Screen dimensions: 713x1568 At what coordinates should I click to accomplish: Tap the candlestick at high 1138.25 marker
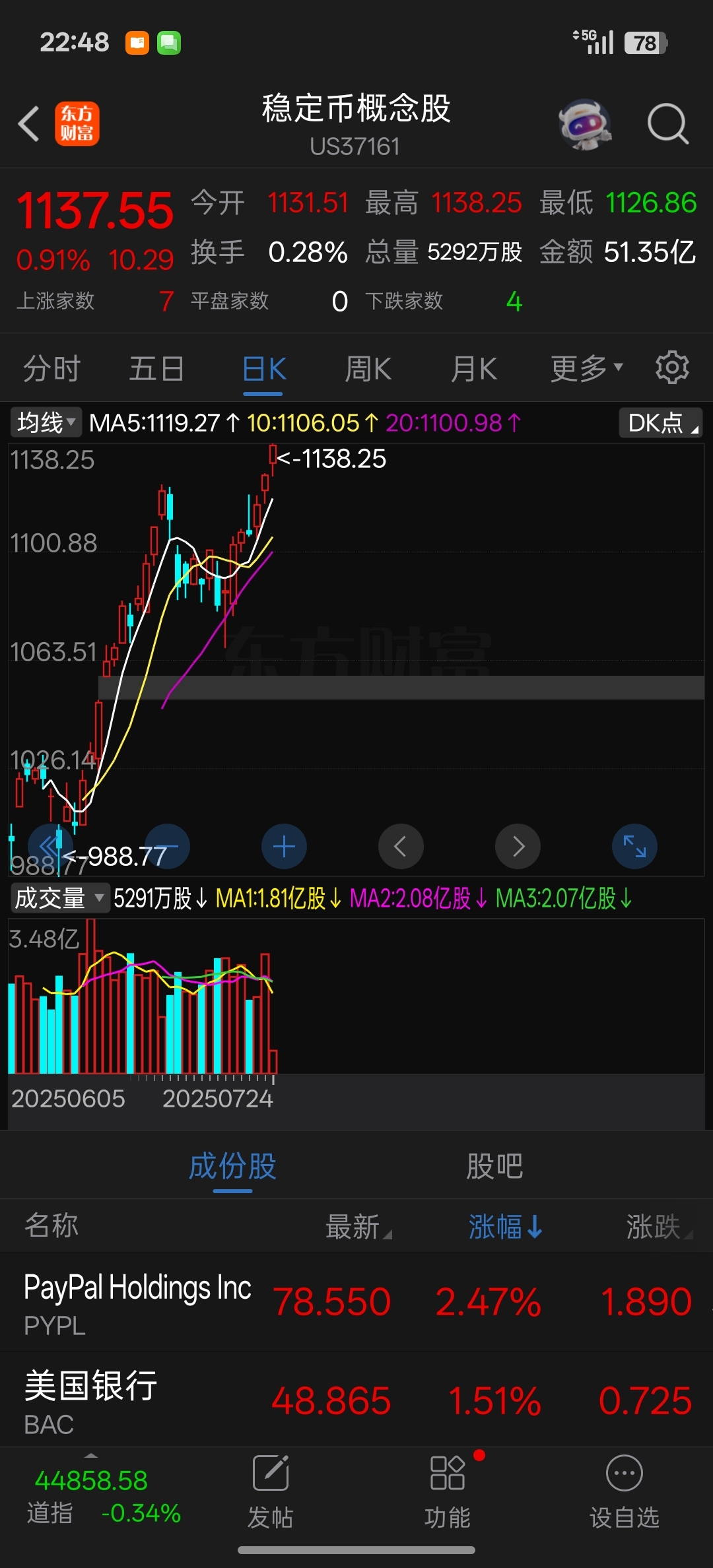[x=272, y=458]
